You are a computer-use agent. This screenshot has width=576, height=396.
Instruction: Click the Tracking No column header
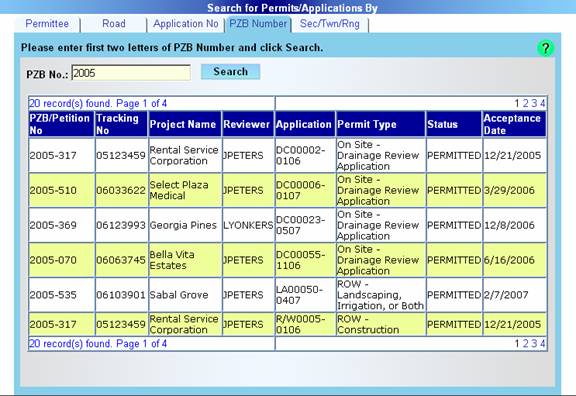pos(121,124)
